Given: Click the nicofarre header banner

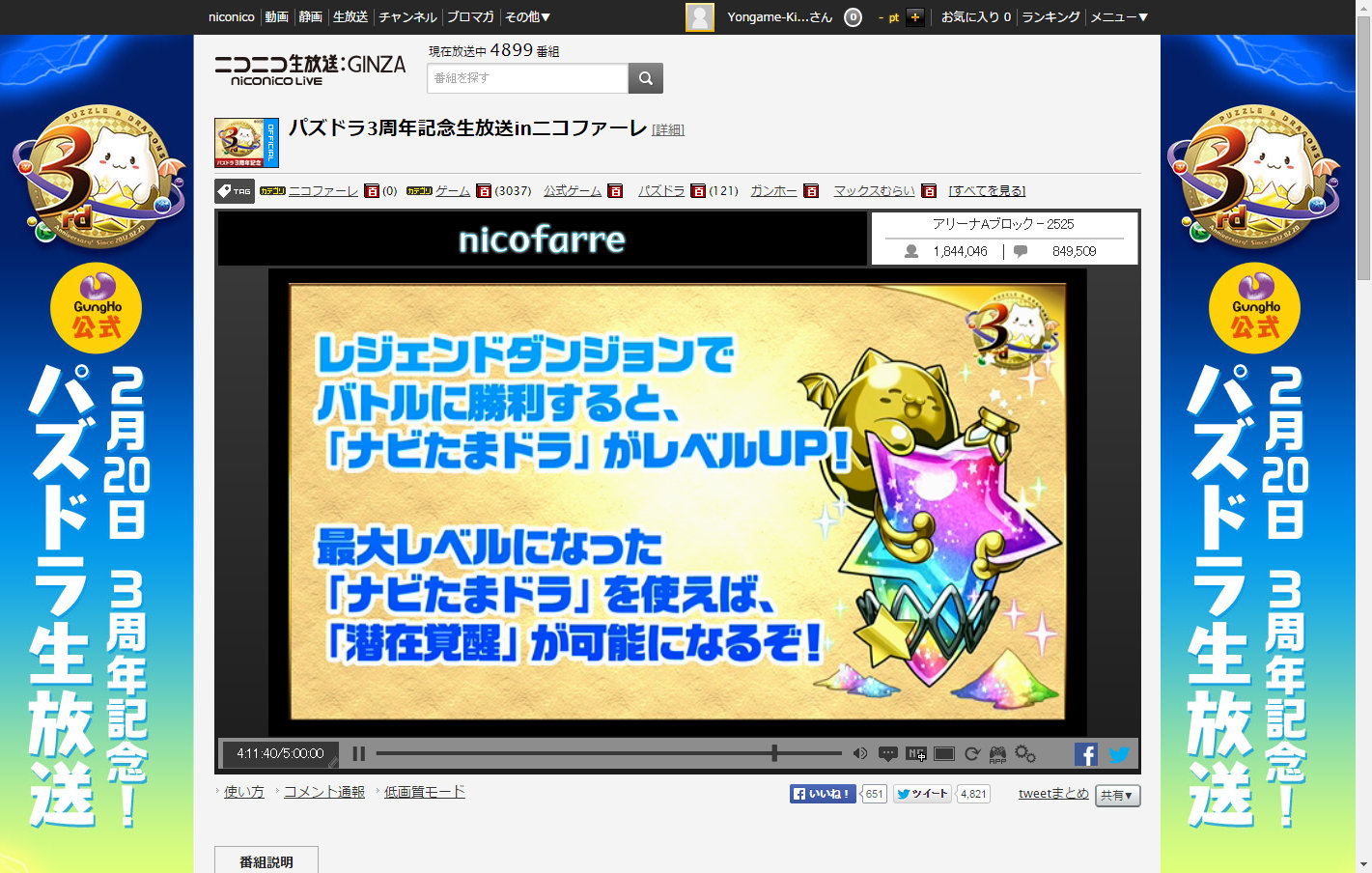Looking at the screenshot, I should (542, 239).
